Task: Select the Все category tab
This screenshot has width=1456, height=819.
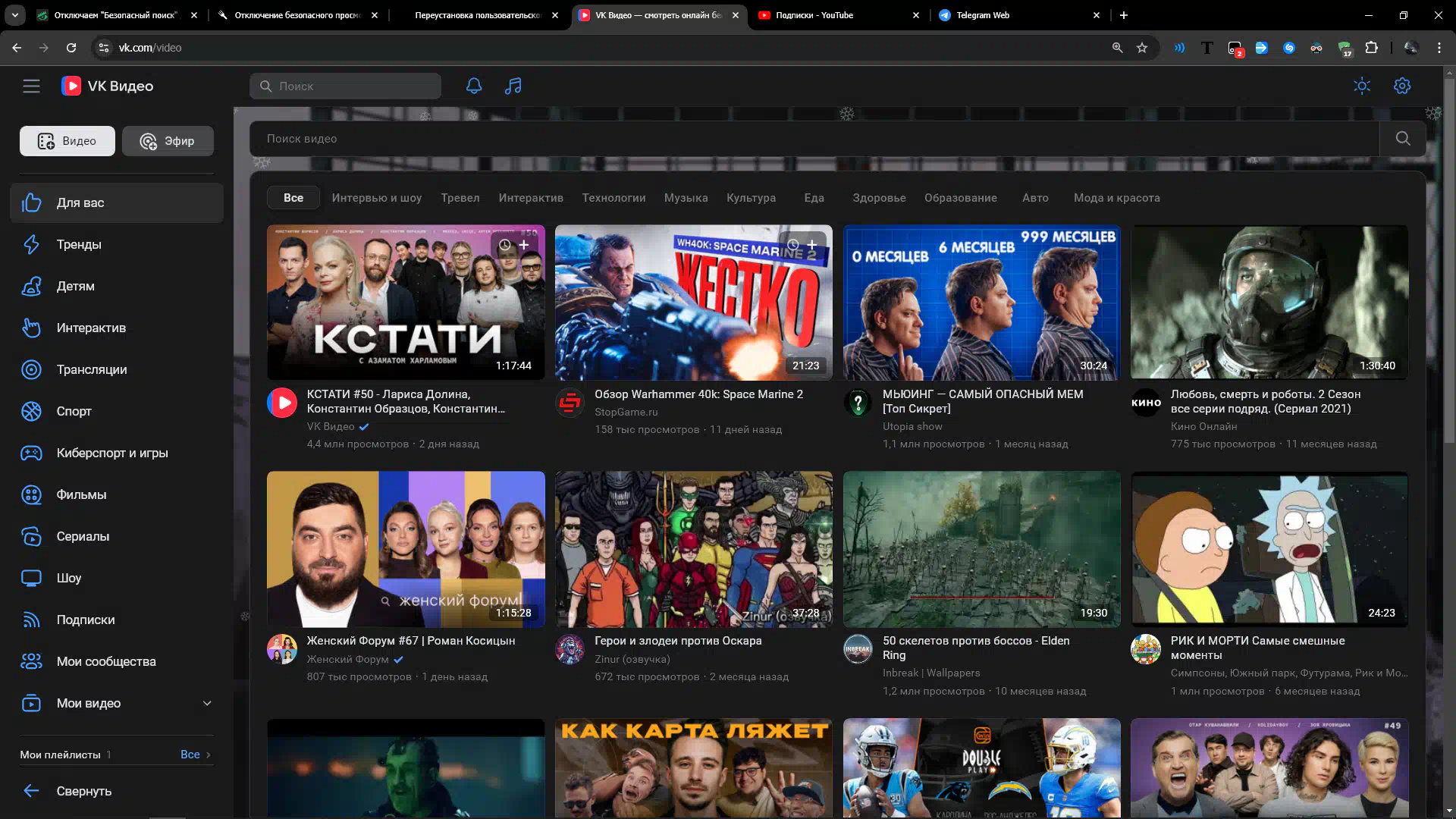Action: (x=293, y=198)
